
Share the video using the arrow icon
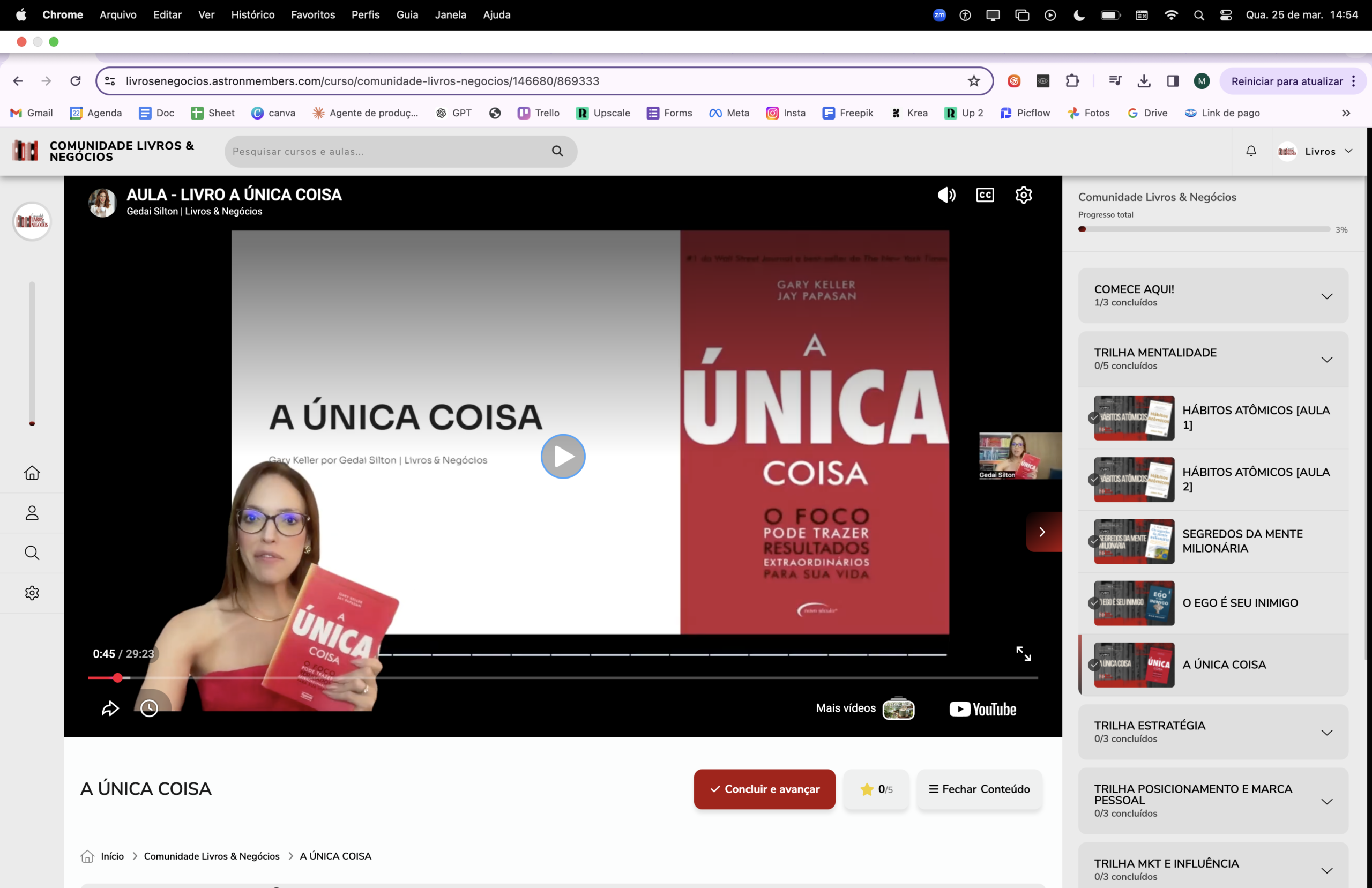pyautogui.click(x=110, y=708)
